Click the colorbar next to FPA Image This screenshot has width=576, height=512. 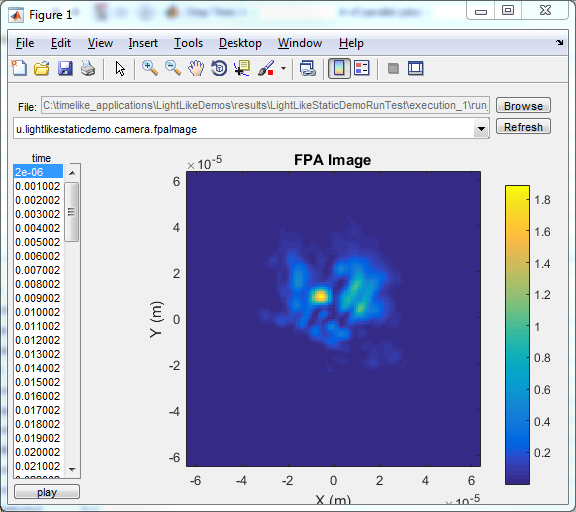[x=517, y=335]
